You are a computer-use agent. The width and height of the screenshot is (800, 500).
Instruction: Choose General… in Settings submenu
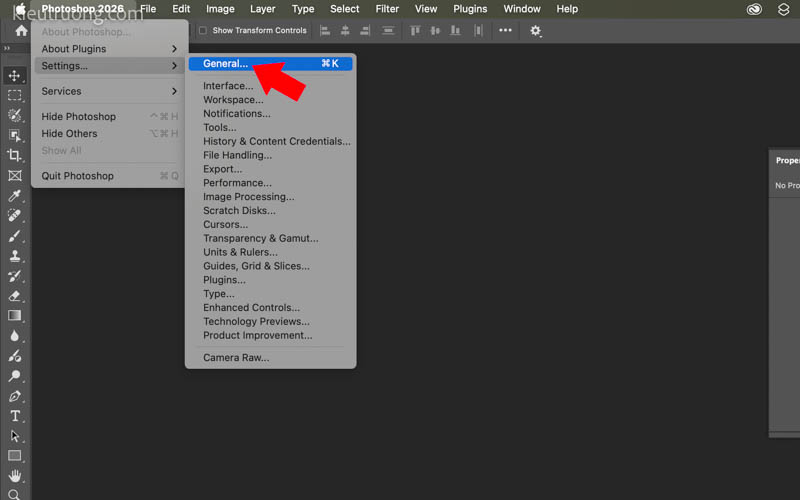tap(270, 63)
